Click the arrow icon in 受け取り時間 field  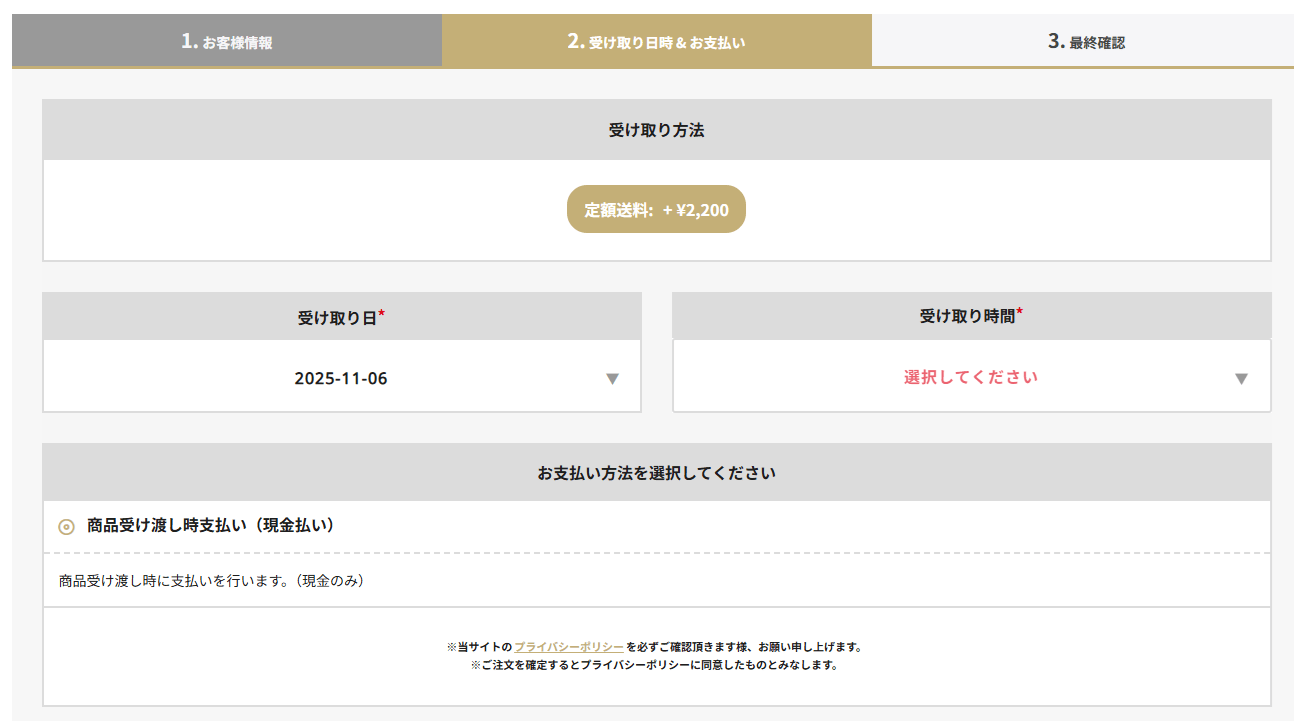coord(1241,379)
